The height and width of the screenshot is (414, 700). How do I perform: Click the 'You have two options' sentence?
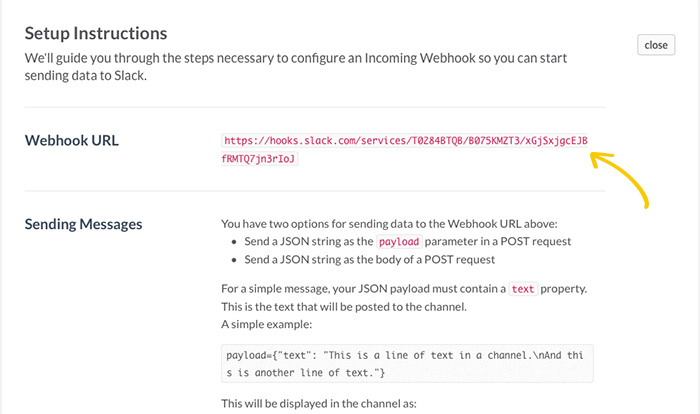click(389, 224)
